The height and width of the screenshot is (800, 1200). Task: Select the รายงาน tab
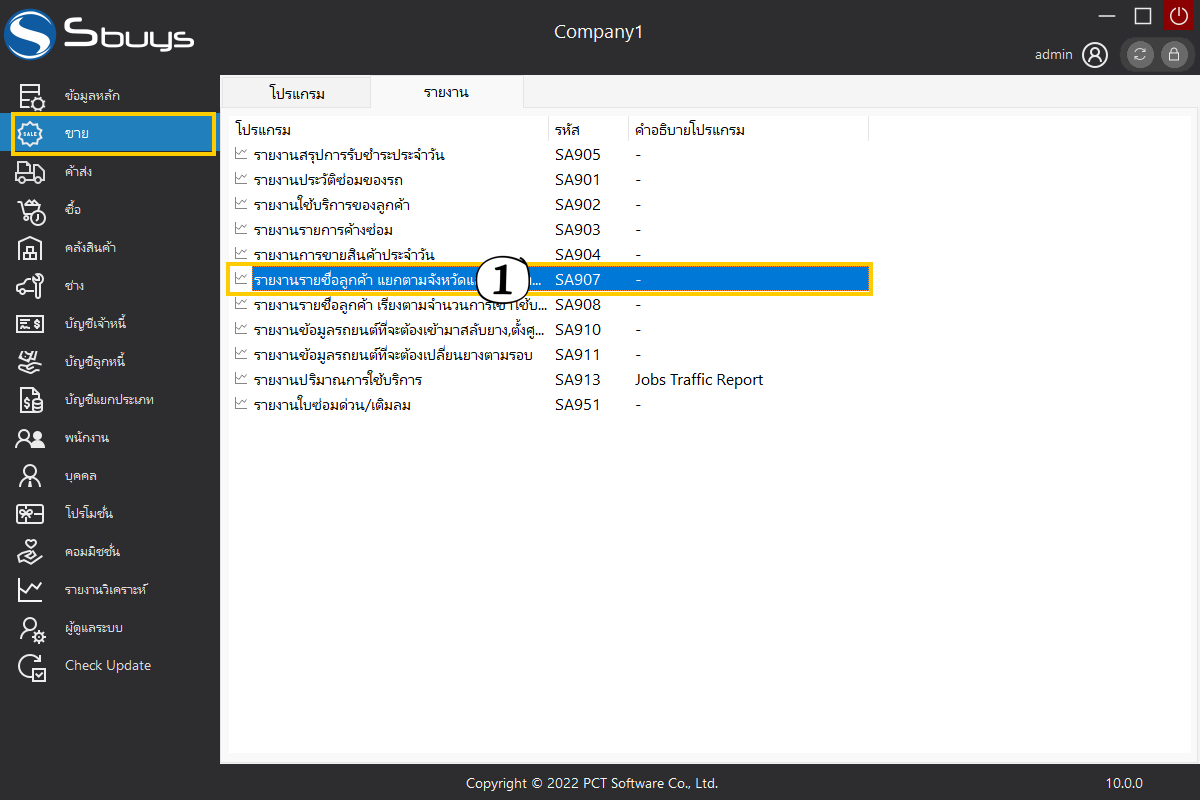point(446,93)
